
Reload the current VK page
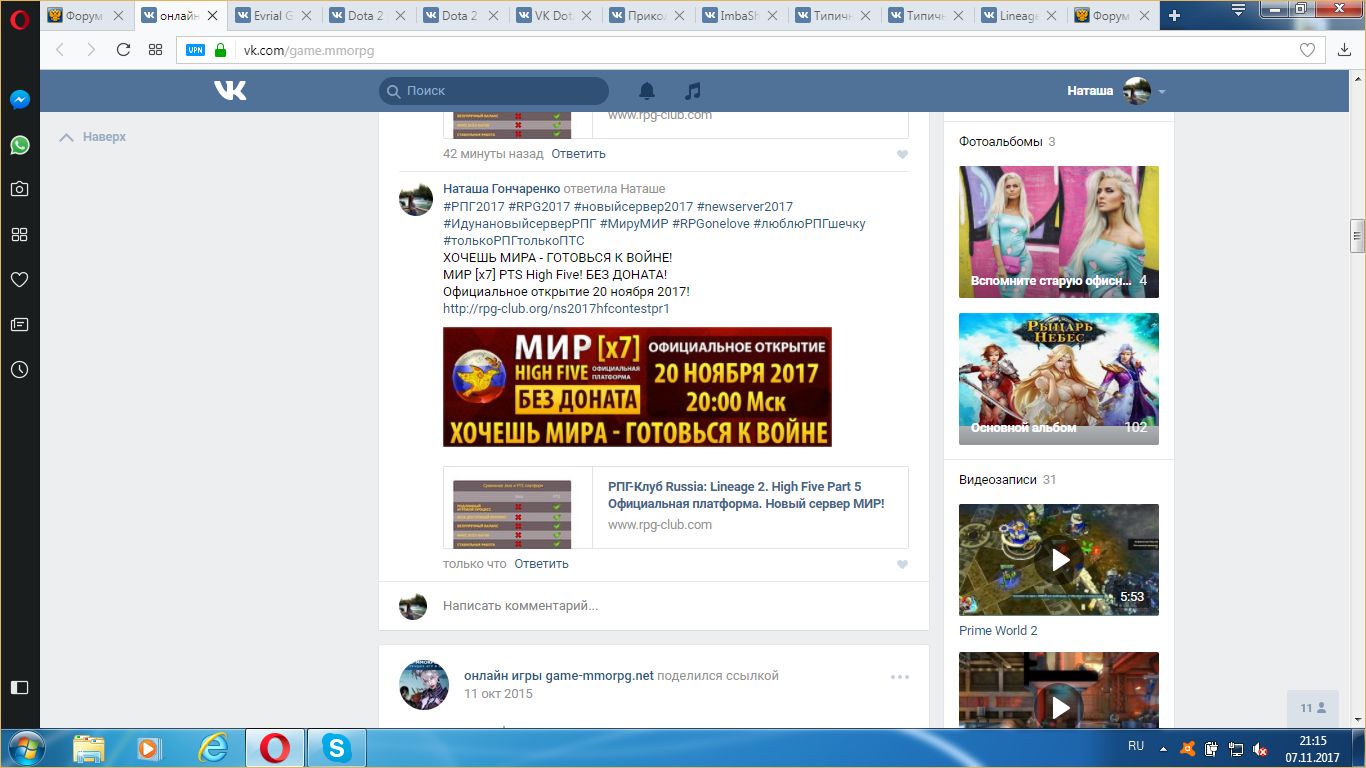point(123,50)
